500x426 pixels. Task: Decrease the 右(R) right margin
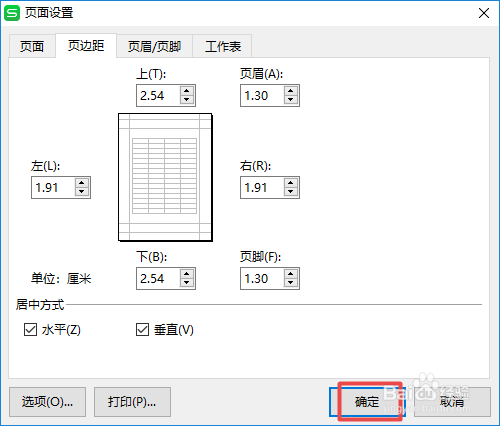pyautogui.click(x=291, y=192)
